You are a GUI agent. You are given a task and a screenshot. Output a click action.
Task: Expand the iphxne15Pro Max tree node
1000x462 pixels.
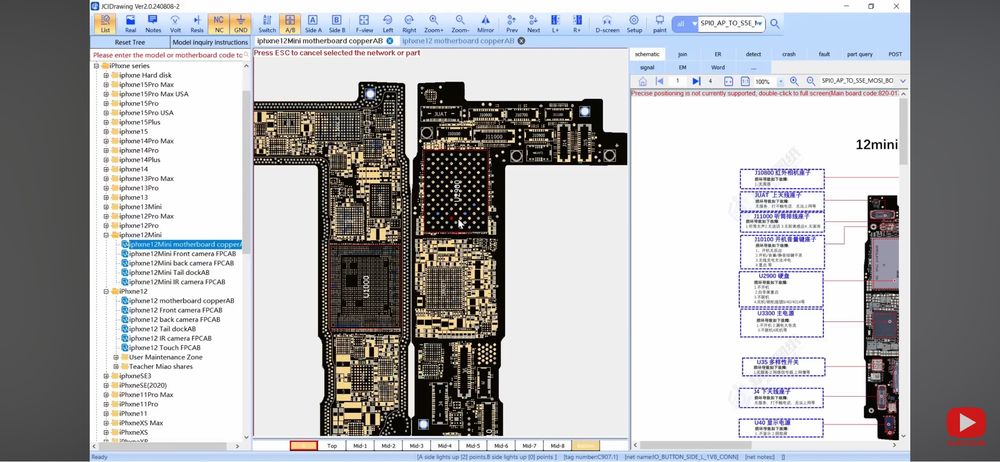pyautogui.click(x=107, y=84)
